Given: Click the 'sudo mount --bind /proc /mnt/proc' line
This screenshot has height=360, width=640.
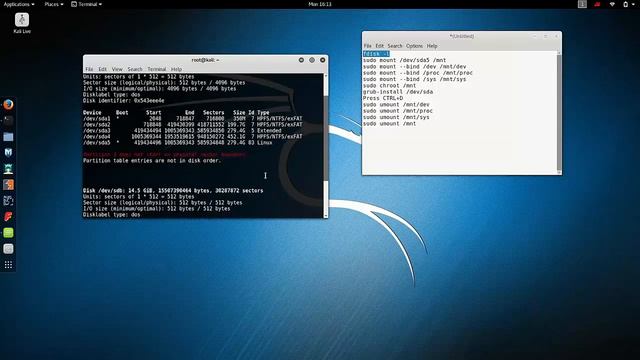Looking at the screenshot, I should point(418,73).
